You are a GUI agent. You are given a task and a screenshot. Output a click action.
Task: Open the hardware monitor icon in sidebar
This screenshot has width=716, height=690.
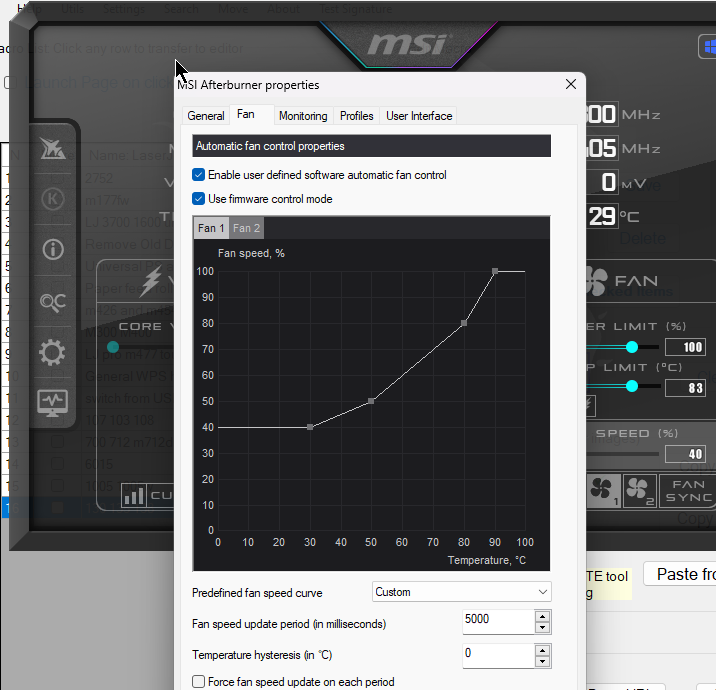click(x=53, y=402)
